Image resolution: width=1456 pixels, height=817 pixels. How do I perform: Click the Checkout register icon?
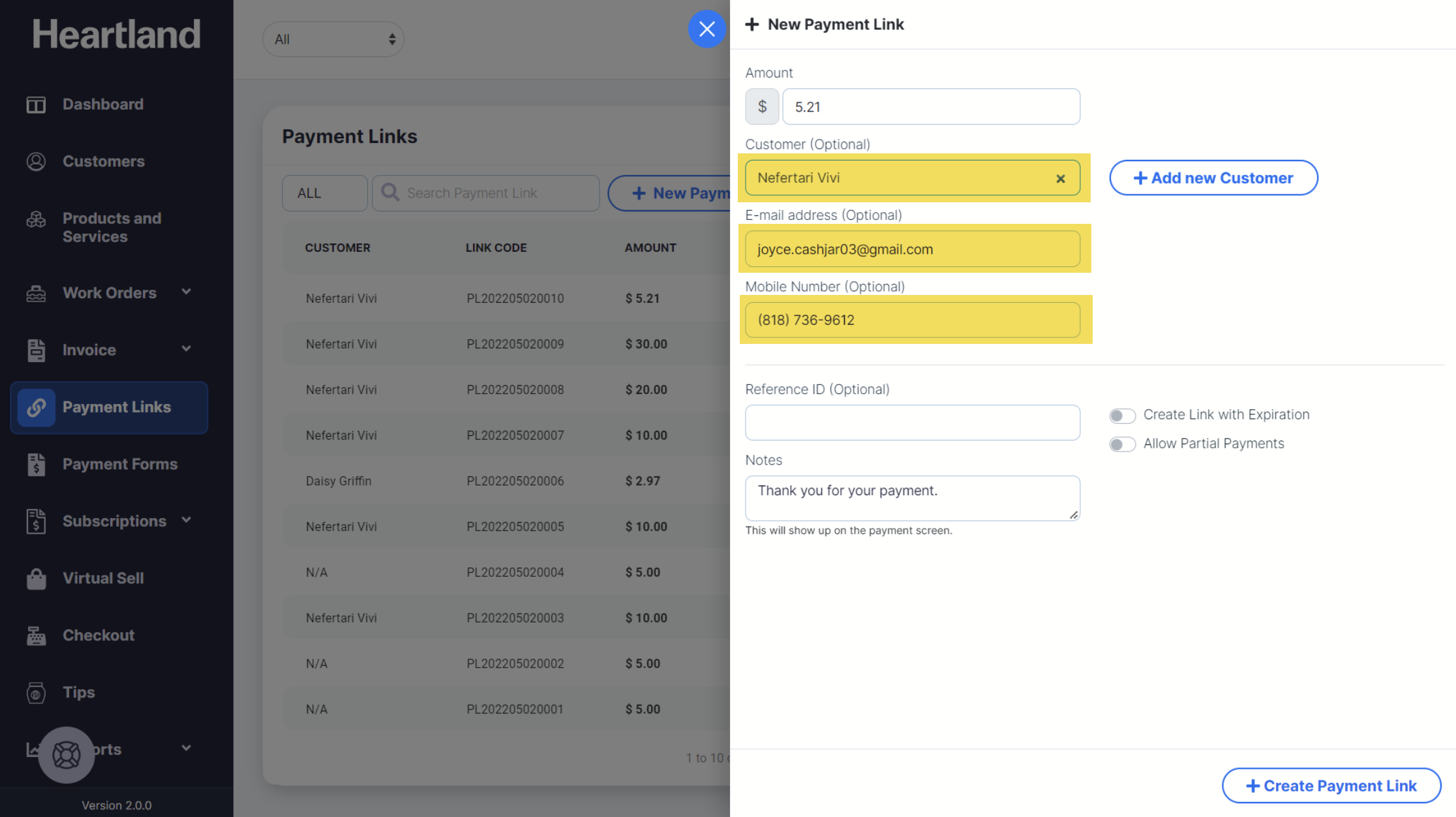tap(36, 636)
